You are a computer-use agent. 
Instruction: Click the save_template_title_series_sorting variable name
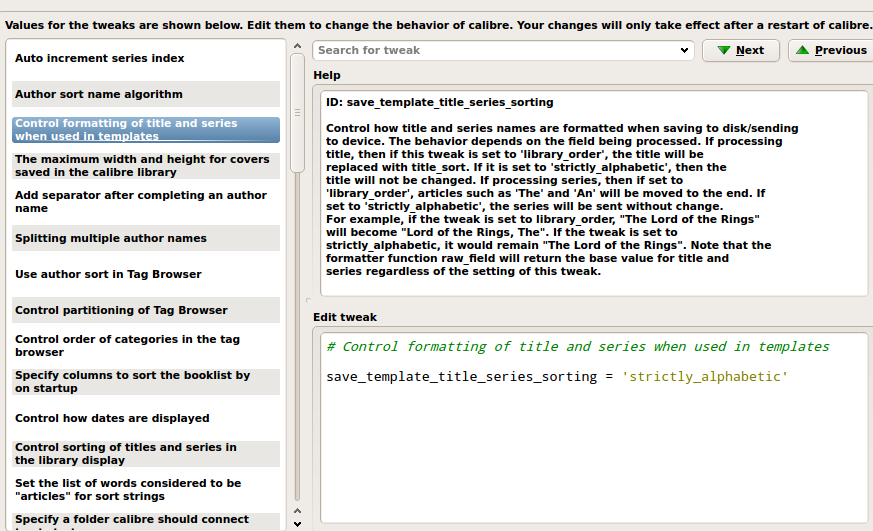[x=462, y=377]
